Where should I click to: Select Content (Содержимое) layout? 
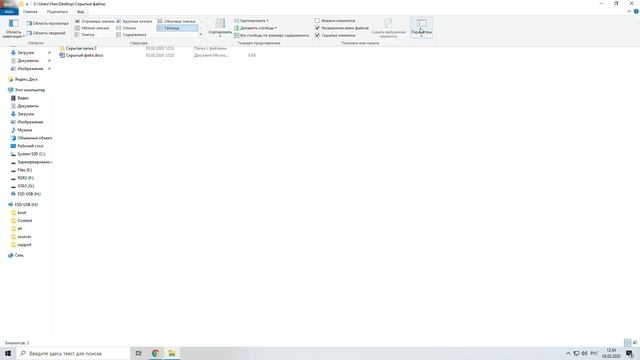click(131, 35)
